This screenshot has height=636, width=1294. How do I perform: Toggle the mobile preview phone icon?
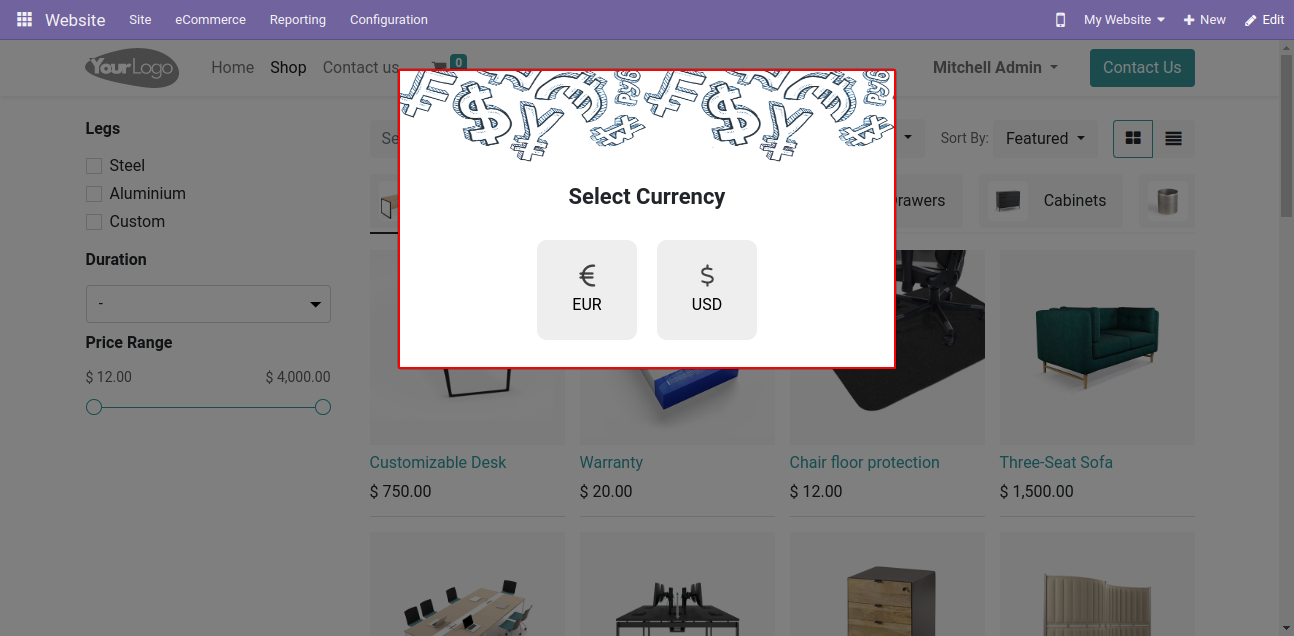1061,20
